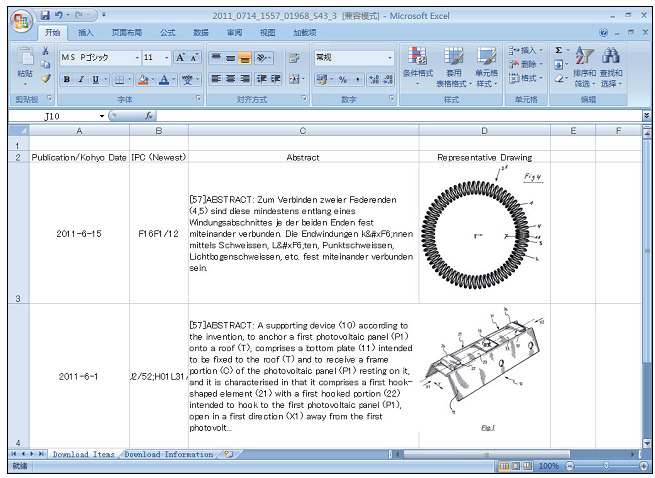Toggle center horizontal alignment

pos(230,78)
